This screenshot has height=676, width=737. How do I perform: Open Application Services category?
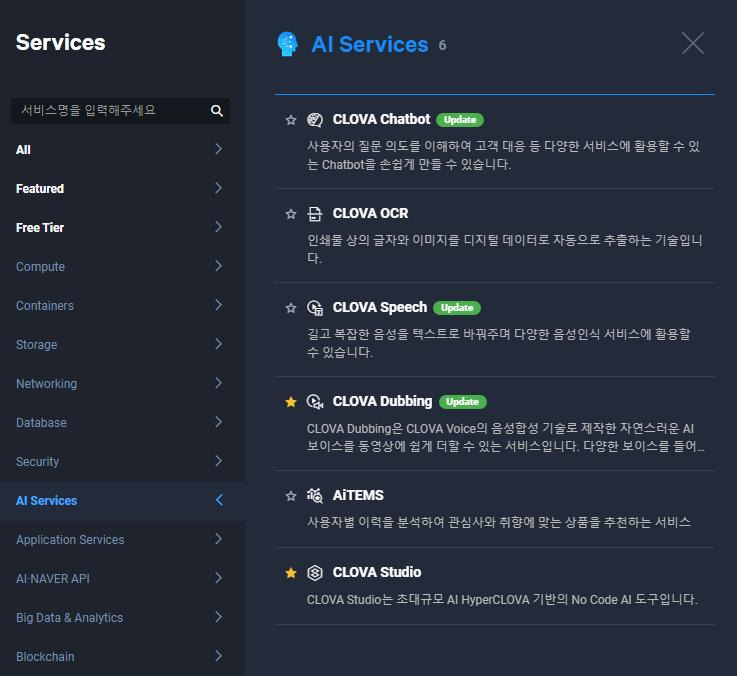coord(70,540)
